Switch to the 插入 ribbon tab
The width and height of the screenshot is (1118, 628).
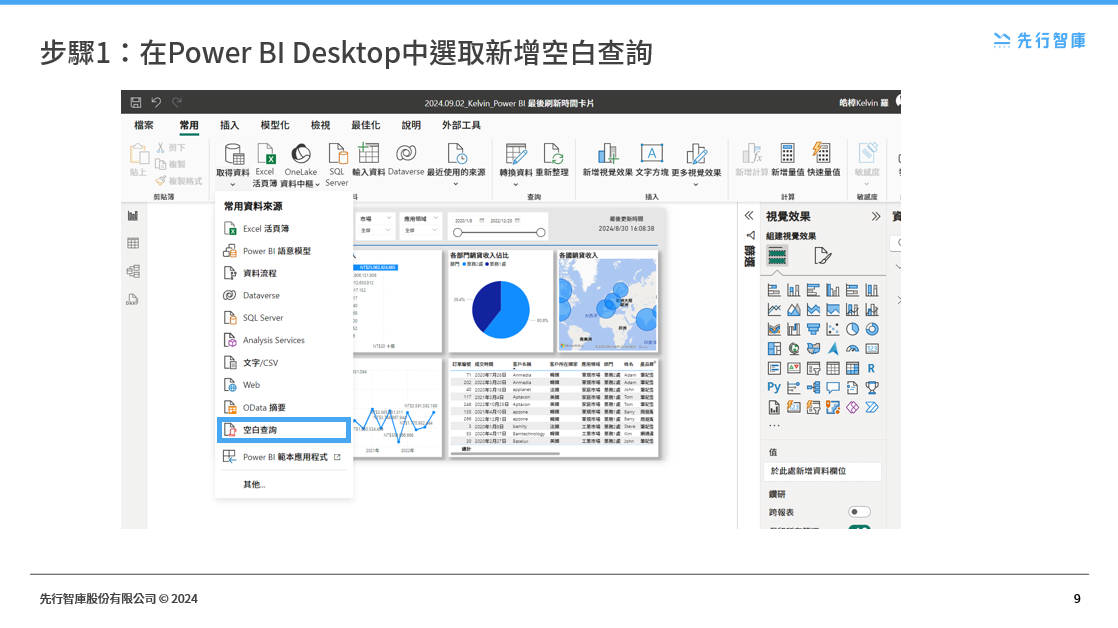[x=227, y=126]
